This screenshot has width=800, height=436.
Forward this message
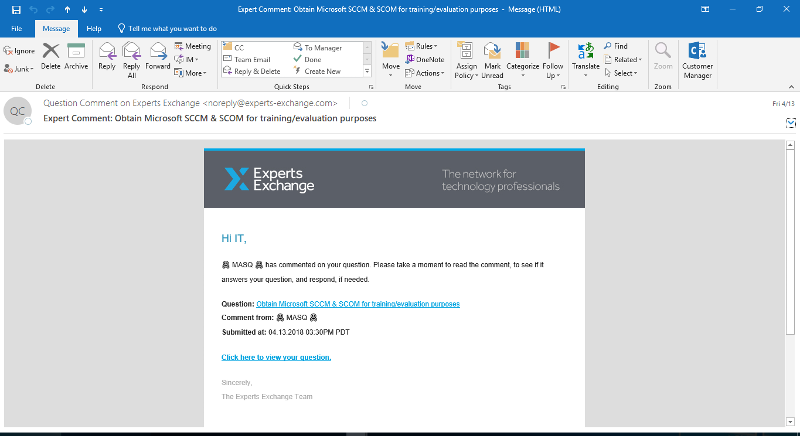158,57
